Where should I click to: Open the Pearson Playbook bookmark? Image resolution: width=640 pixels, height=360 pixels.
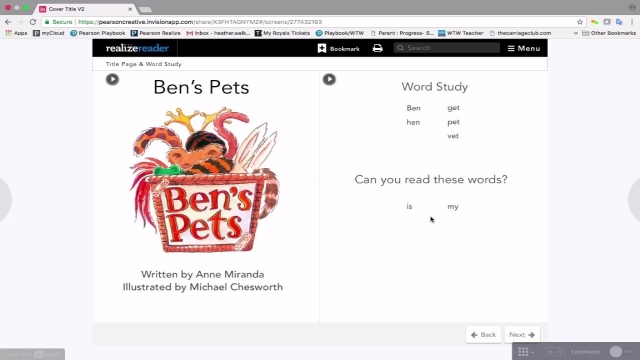(x=98, y=33)
